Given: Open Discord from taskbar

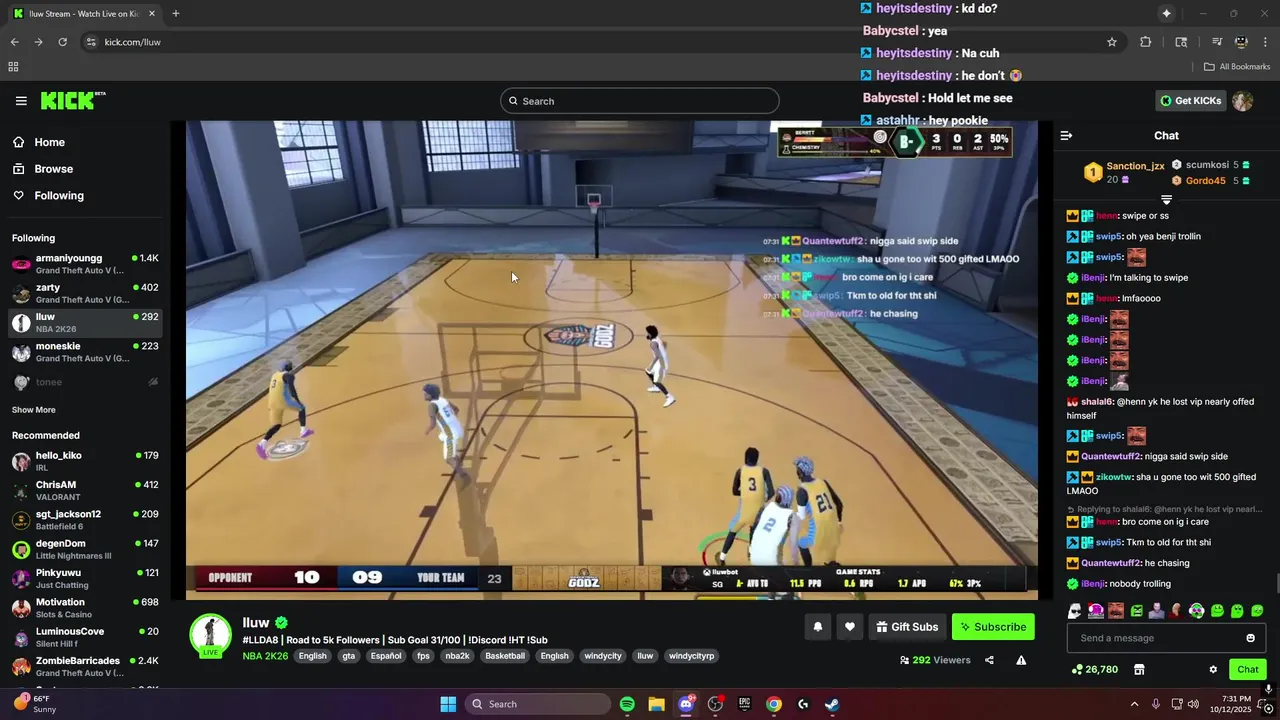Looking at the screenshot, I should point(686,704).
